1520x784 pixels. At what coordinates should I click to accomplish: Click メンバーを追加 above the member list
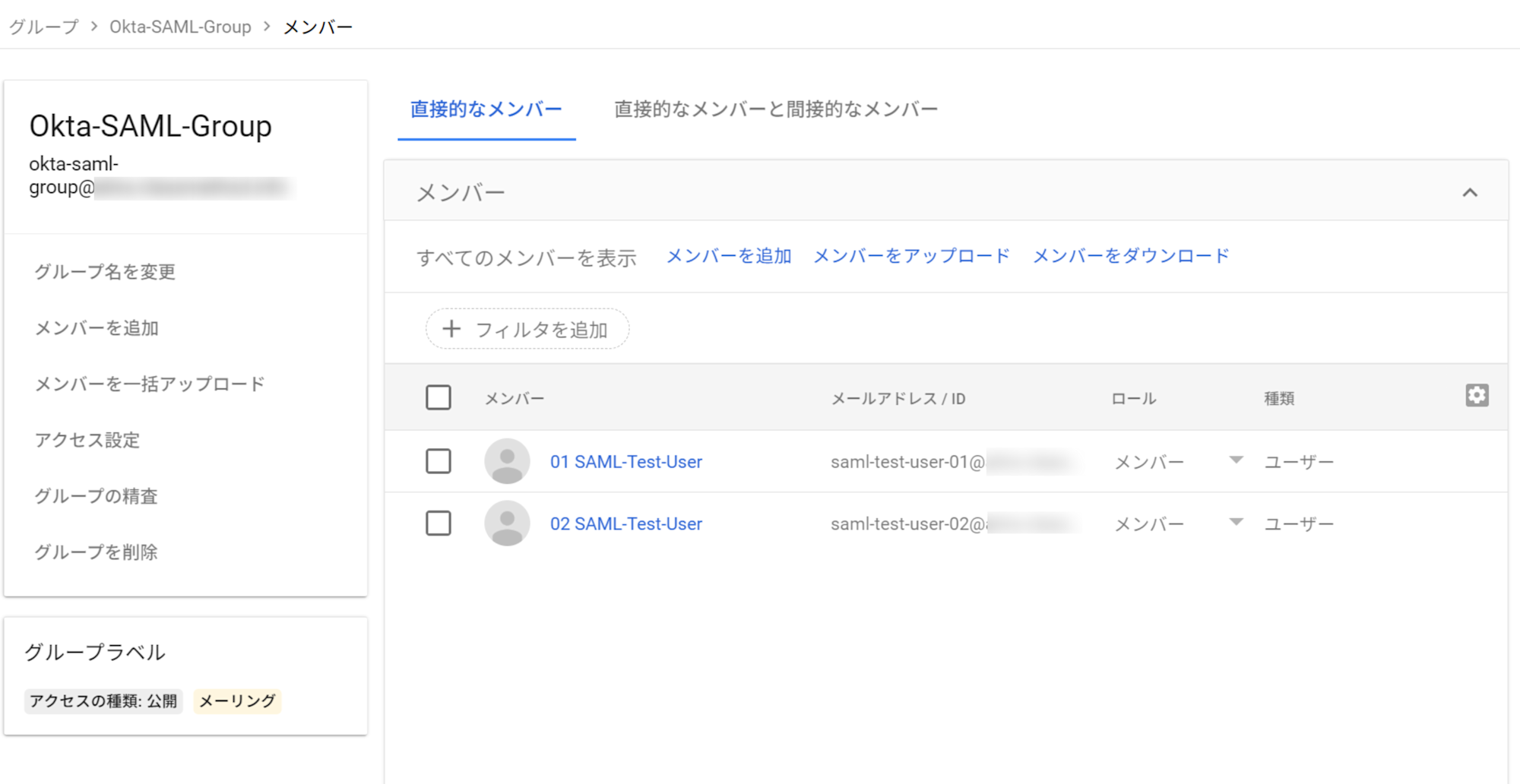point(729,255)
